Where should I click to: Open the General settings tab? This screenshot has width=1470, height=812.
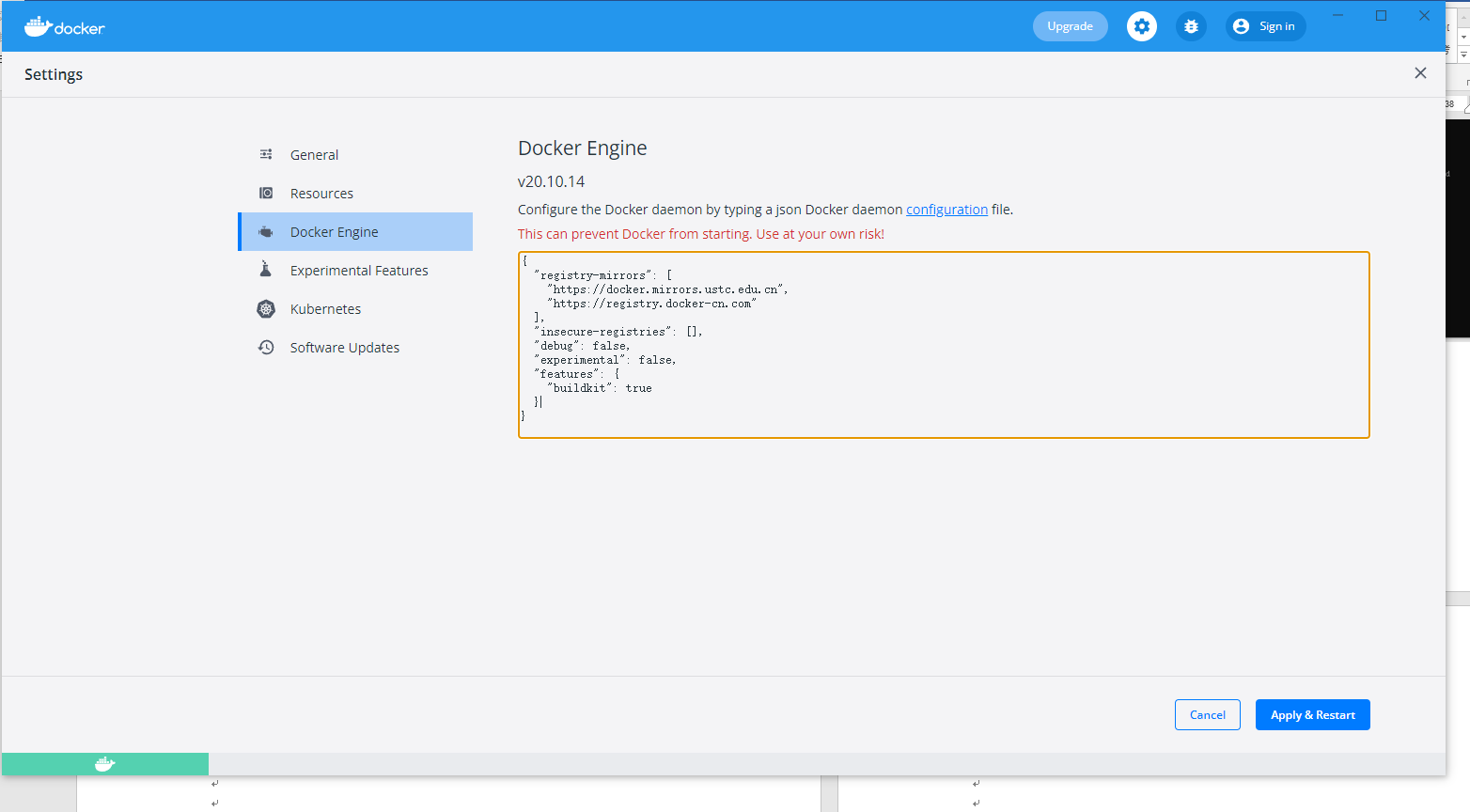pyautogui.click(x=314, y=155)
